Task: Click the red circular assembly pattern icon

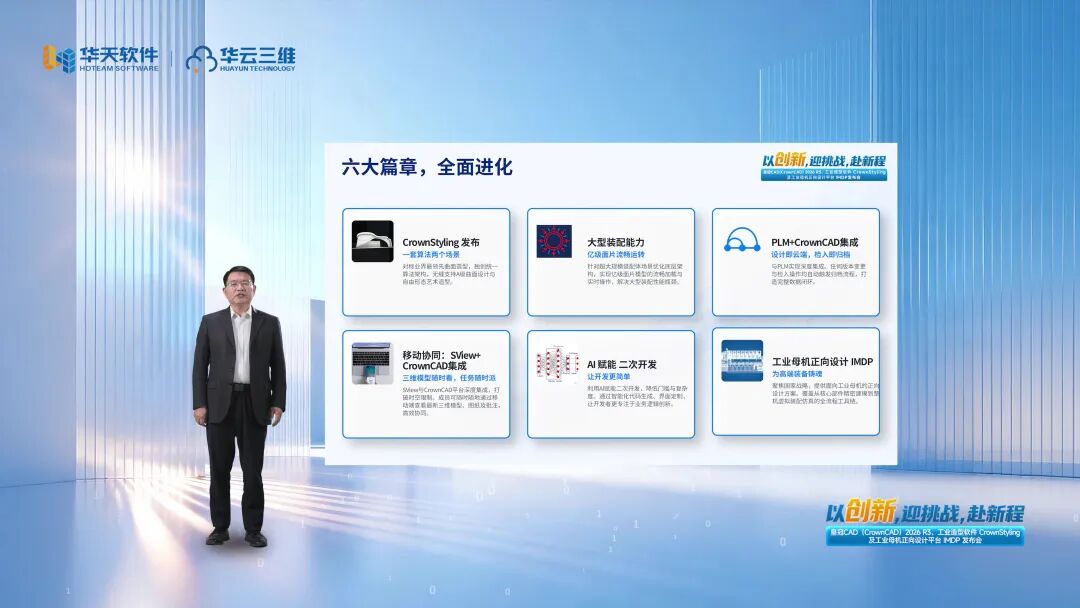Action: (x=554, y=241)
